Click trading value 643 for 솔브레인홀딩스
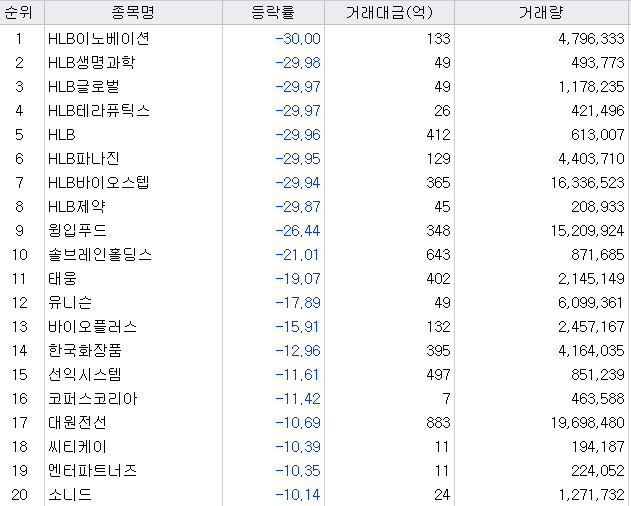 438,255
